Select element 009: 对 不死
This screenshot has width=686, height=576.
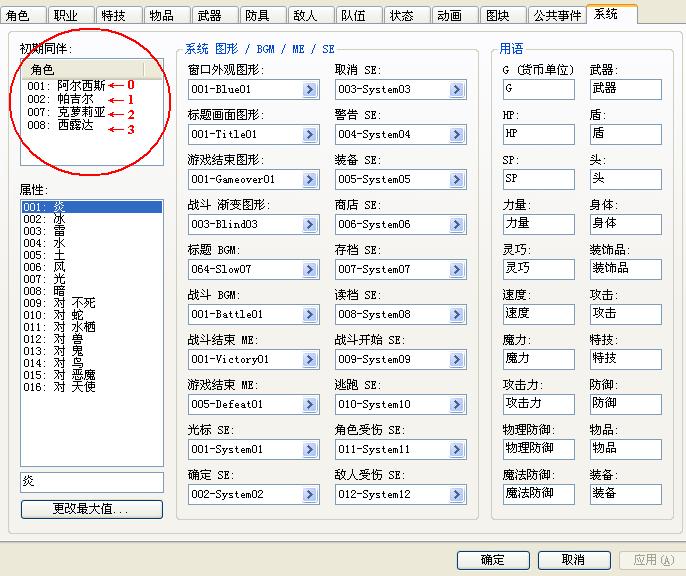(x=92, y=303)
